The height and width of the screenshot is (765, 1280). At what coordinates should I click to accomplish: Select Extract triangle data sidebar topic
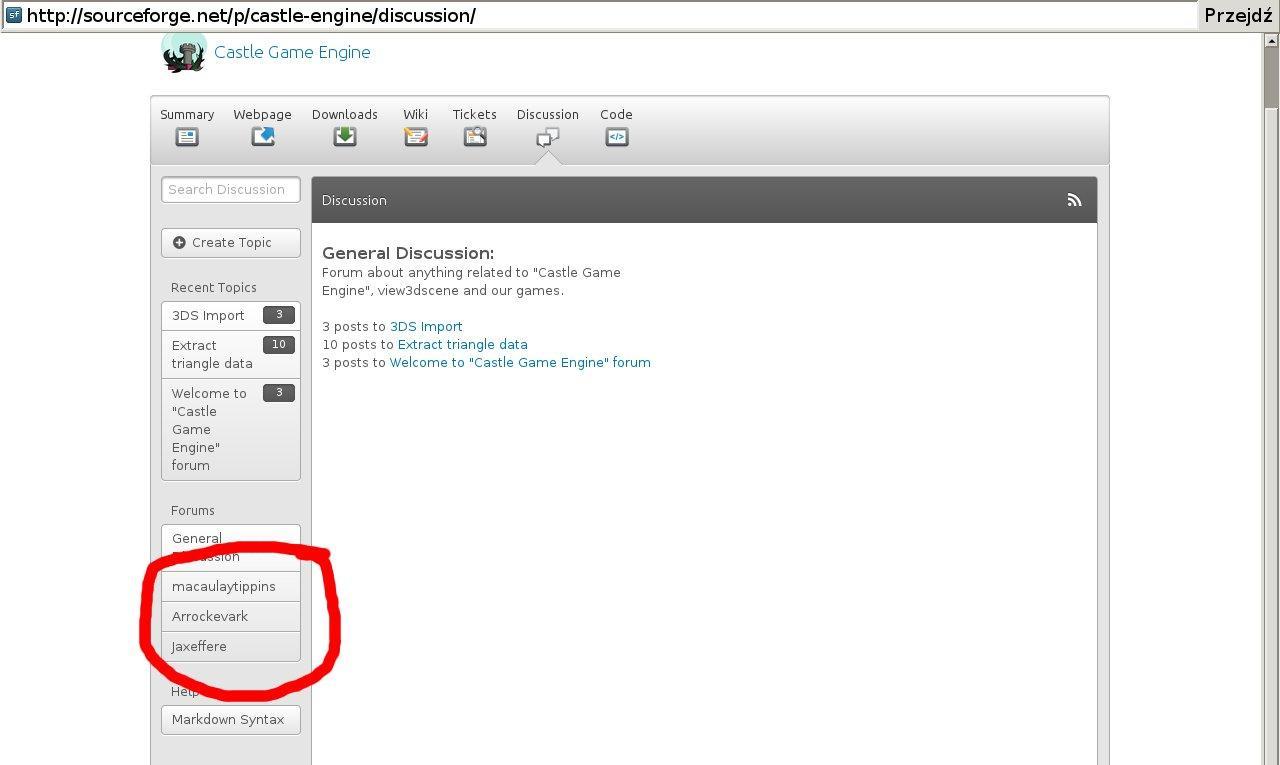(212, 354)
